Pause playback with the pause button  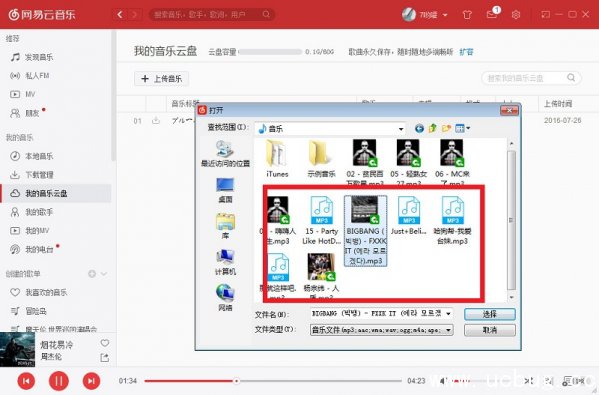58,381
